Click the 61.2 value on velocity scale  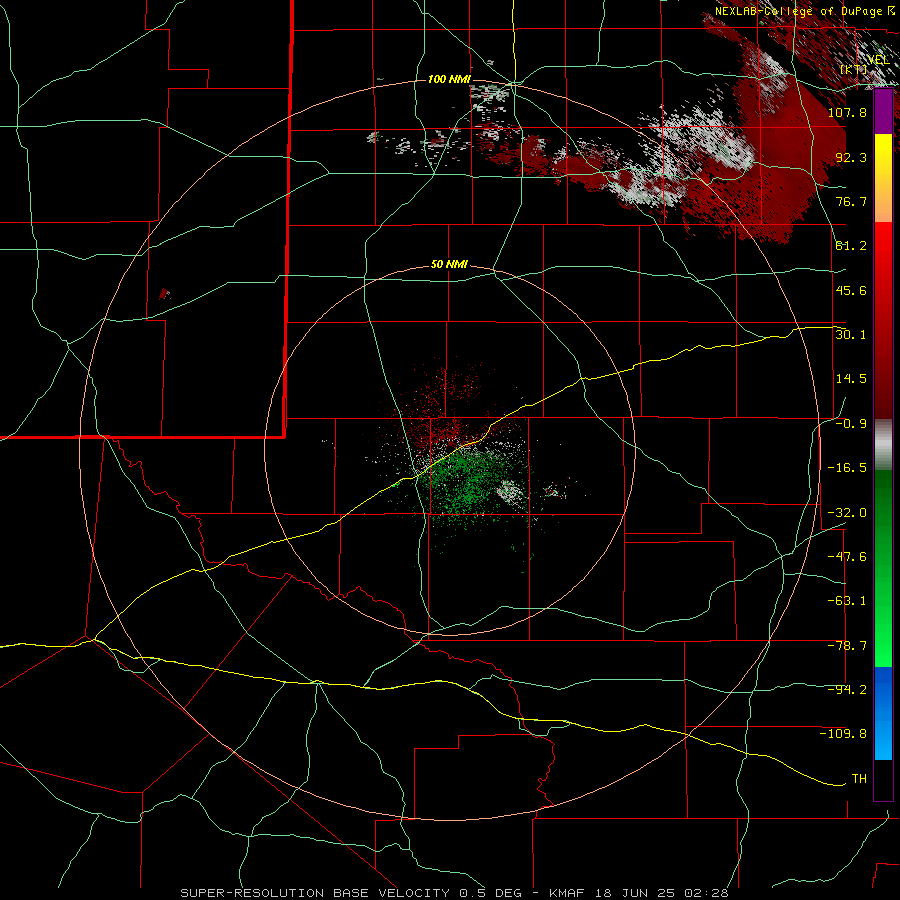(x=851, y=246)
